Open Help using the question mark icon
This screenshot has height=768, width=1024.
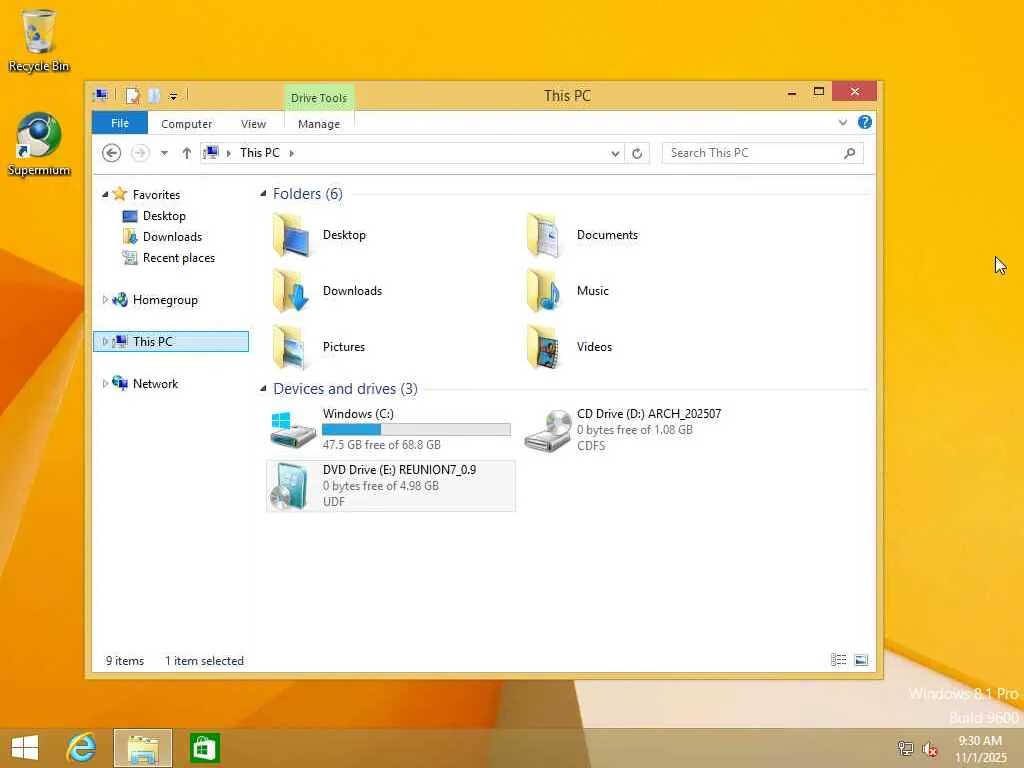coord(865,122)
